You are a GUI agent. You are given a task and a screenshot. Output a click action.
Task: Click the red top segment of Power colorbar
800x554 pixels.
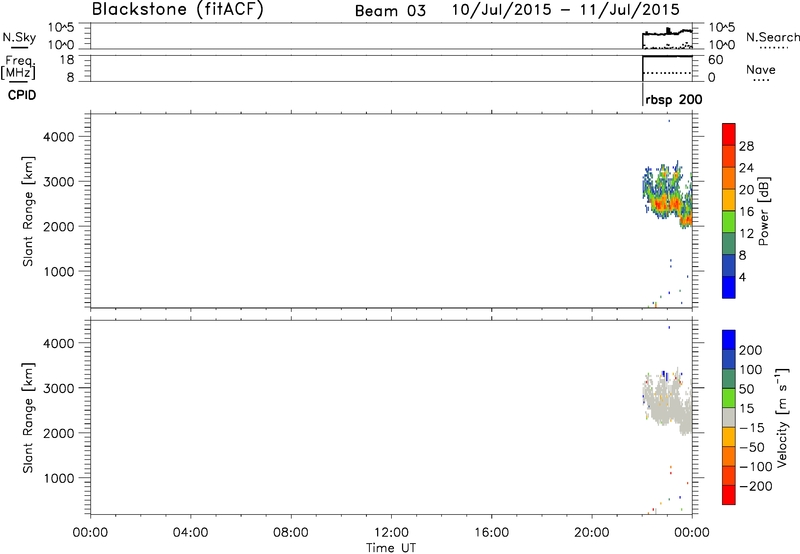[729, 134]
